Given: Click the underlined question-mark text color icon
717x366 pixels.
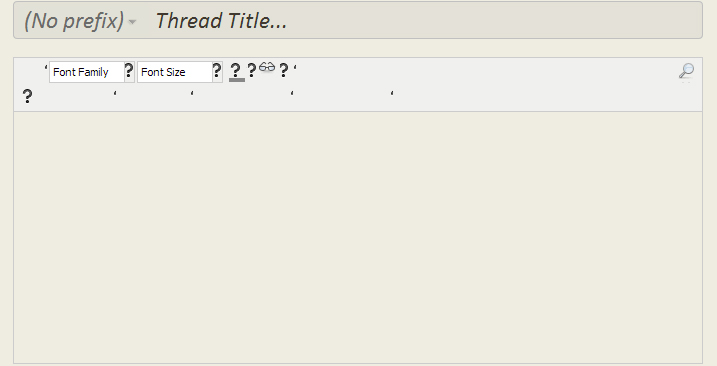Looking at the screenshot, I should (236, 72).
